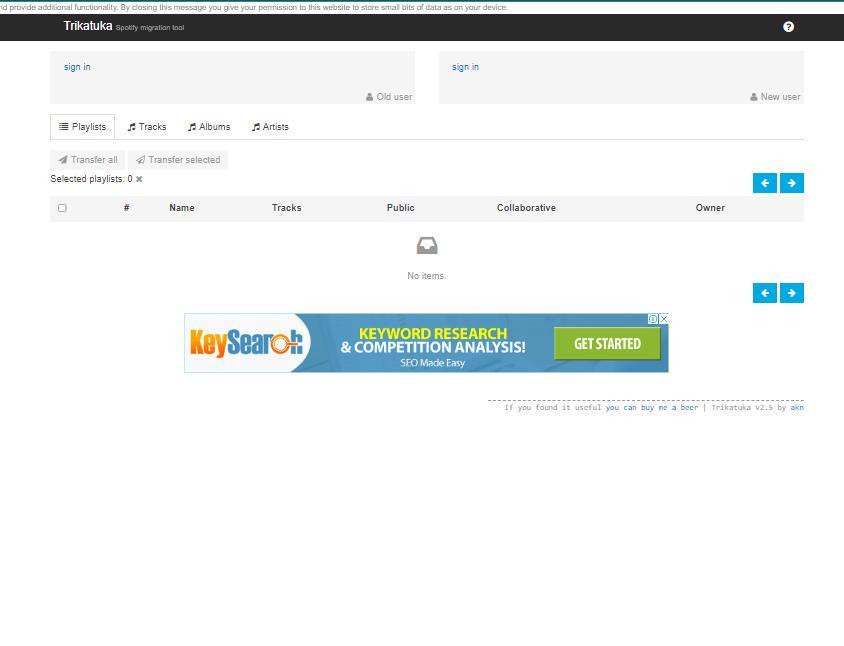Image resolution: width=844 pixels, height=646 pixels.
Task: Click the Old user label icon
Action: pos(369,97)
